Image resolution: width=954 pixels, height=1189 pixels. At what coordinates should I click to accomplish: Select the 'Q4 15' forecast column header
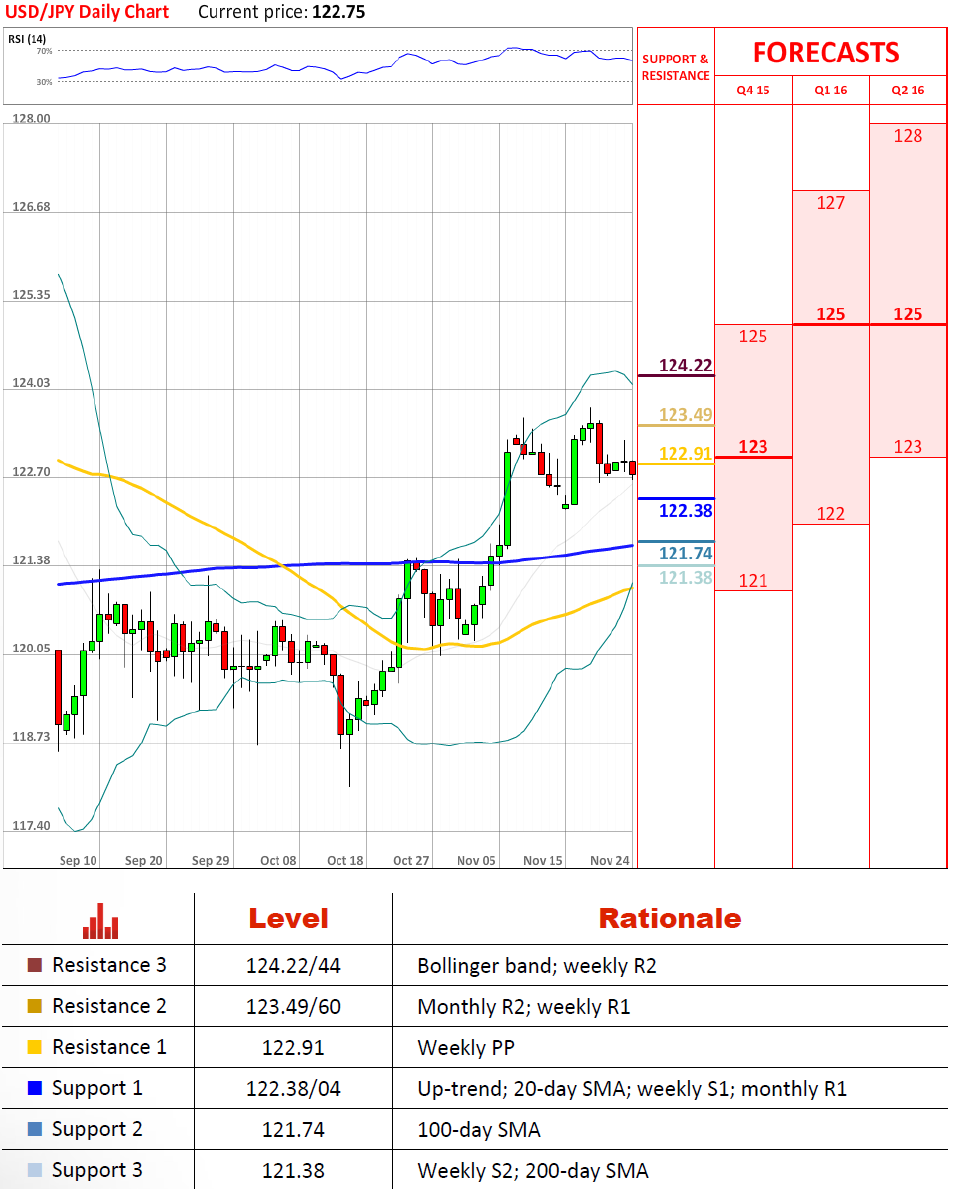click(753, 90)
